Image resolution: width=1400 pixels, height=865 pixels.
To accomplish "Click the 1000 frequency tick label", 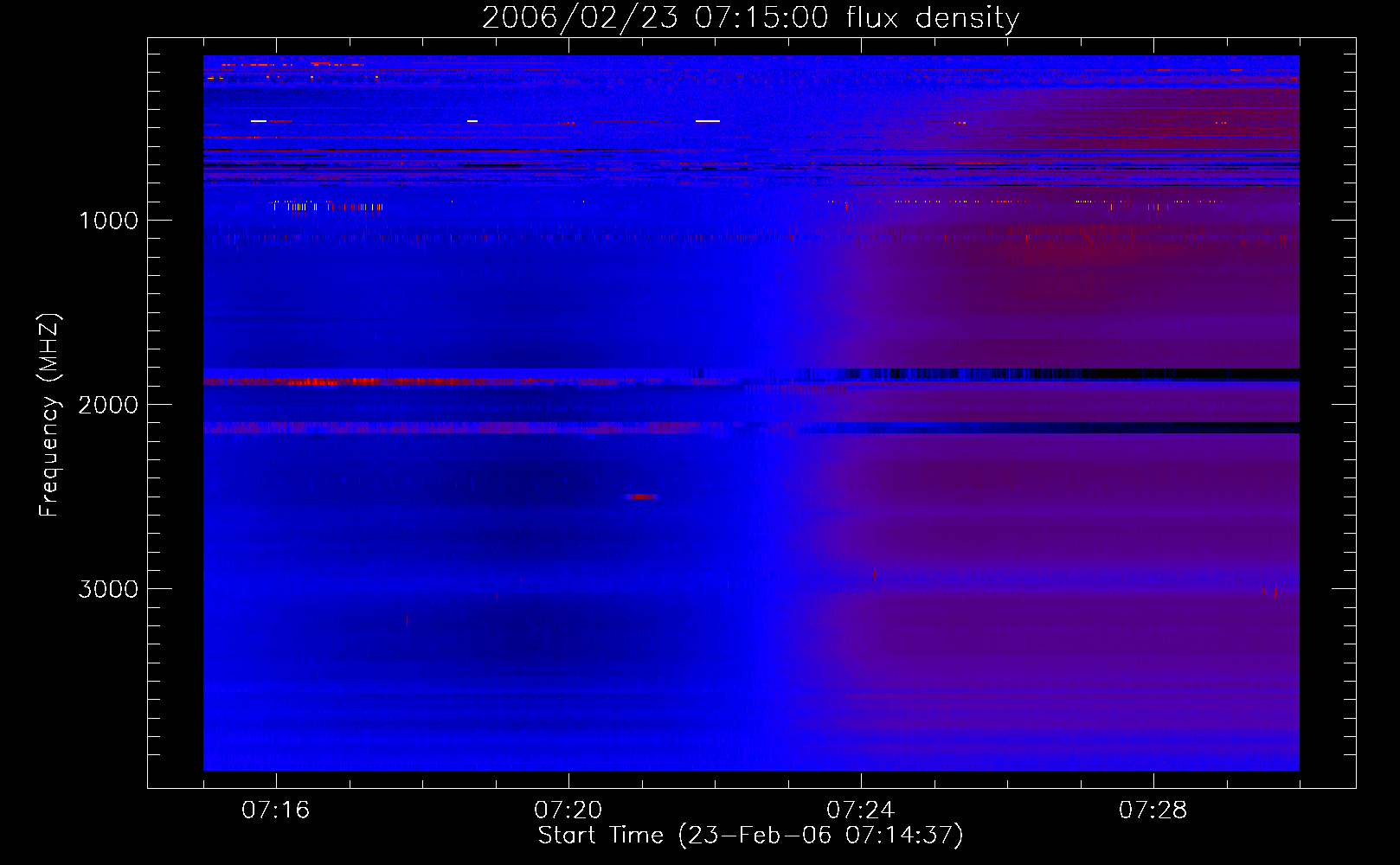I will click(x=109, y=221).
